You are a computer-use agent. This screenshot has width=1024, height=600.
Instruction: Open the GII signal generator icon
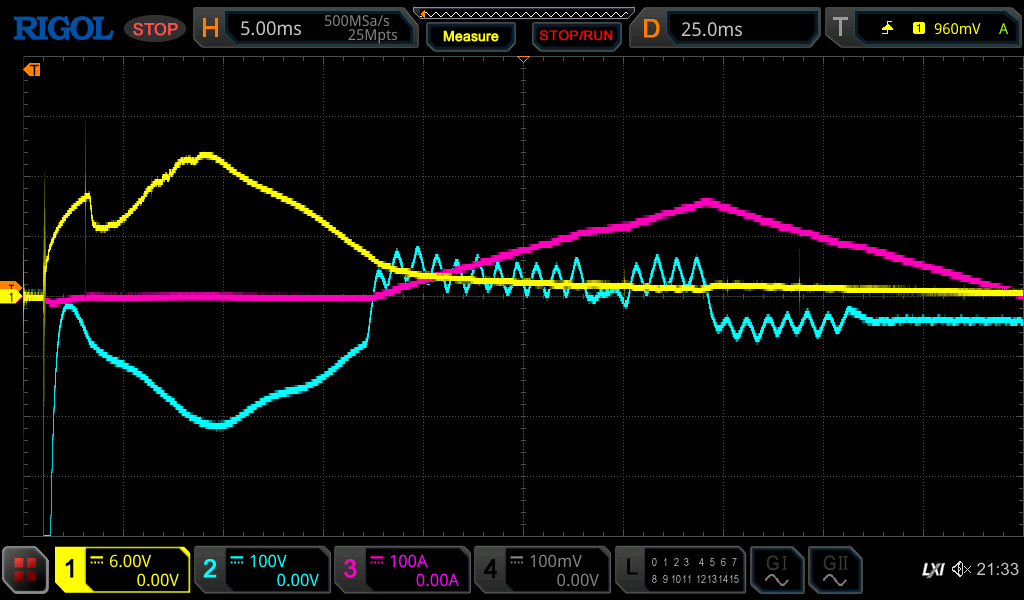pyautogui.click(x=835, y=570)
